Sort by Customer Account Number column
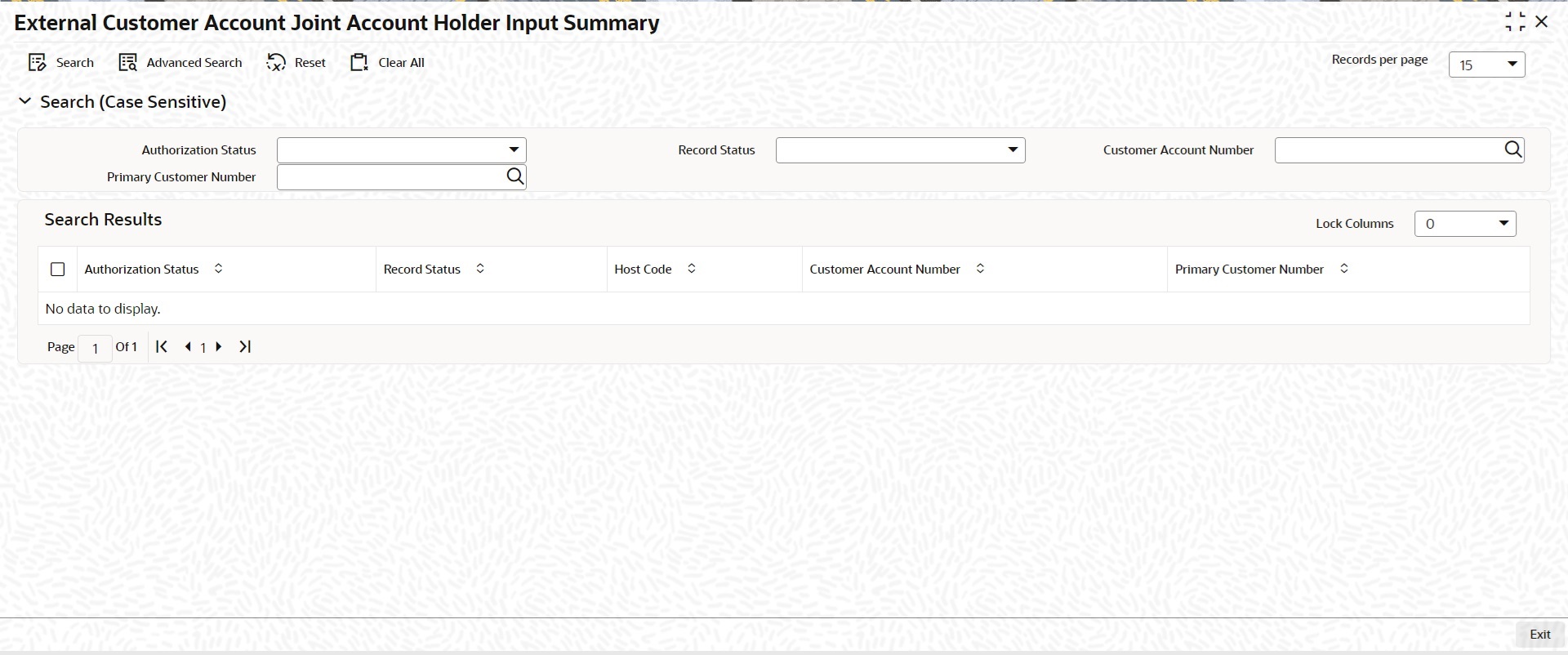 (980, 269)
